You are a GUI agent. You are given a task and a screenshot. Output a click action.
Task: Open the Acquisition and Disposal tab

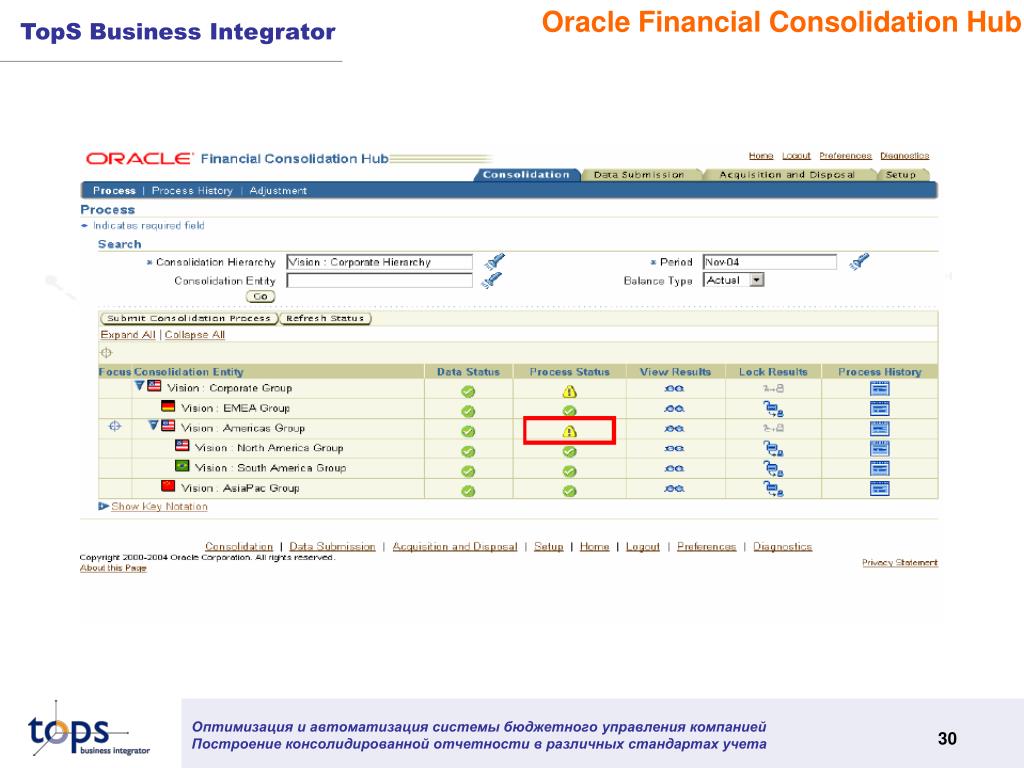click(x=787, y=175)
